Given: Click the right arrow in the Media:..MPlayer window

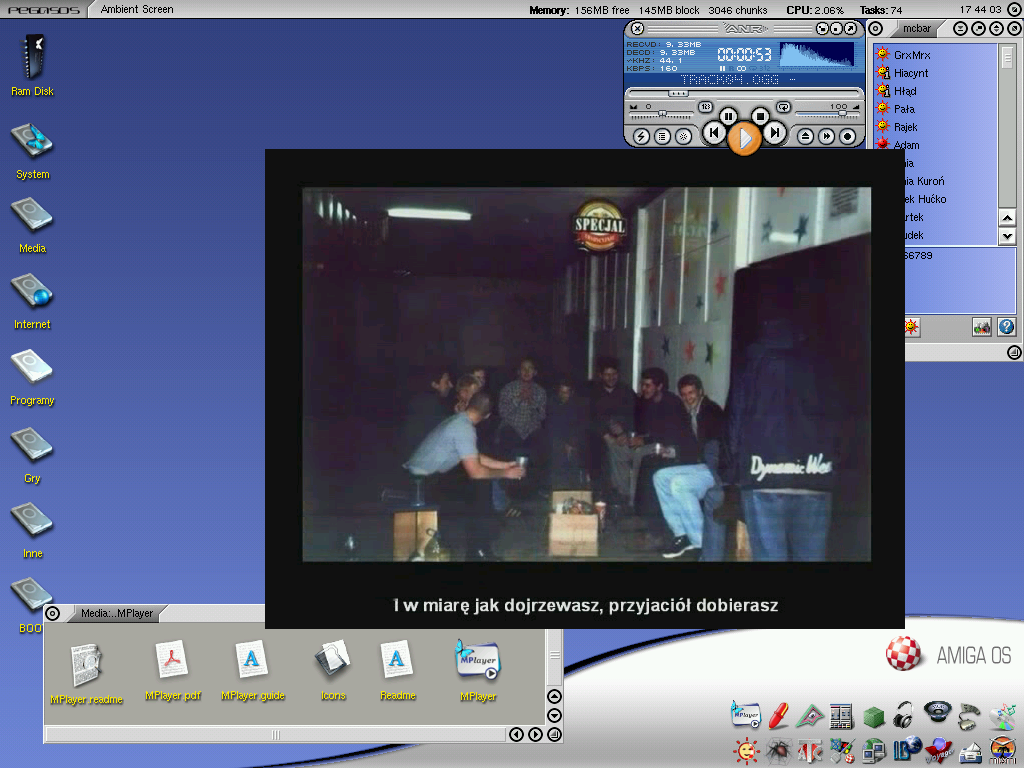Looking at the screenshot, I should (535, 735).
